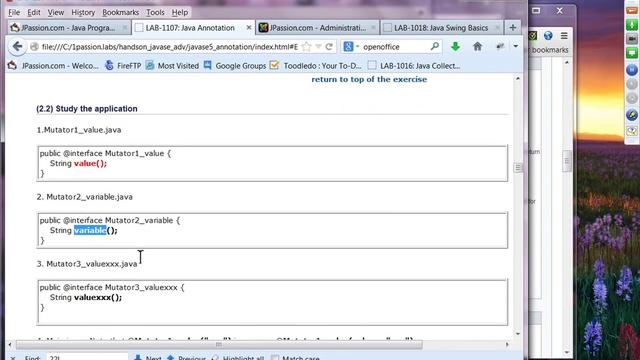This screenshot has width=640, height=360.
Task: Open hamburger menu in background browser window
Action: point(564,36)
